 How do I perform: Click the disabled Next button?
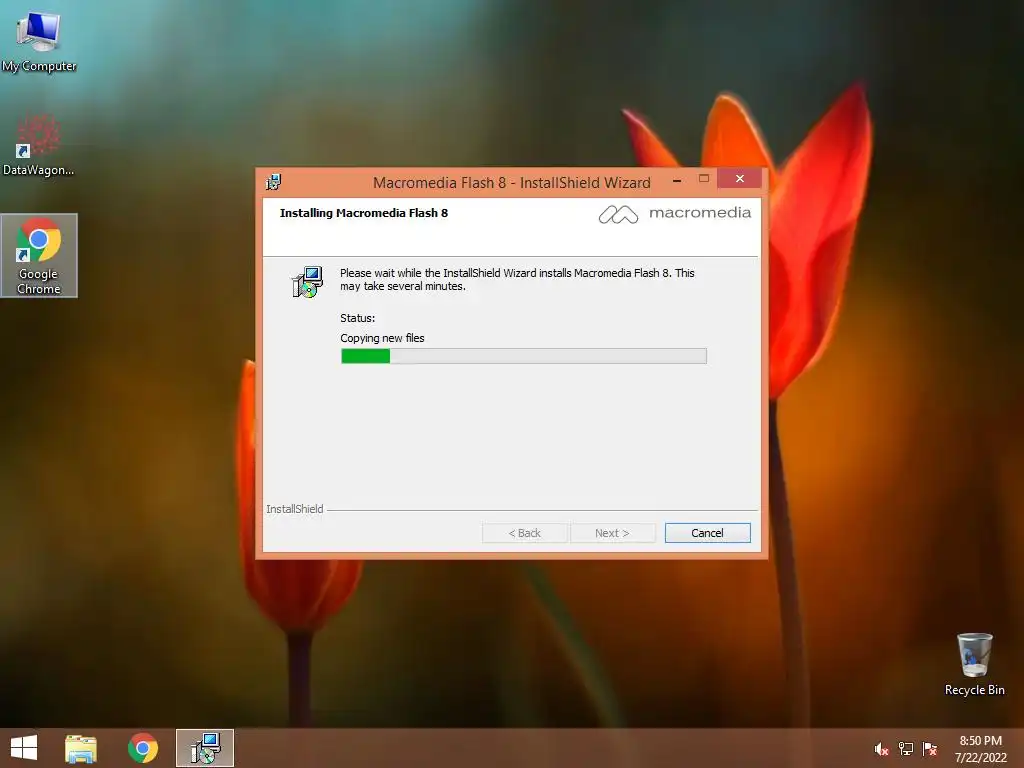[612, 533]
